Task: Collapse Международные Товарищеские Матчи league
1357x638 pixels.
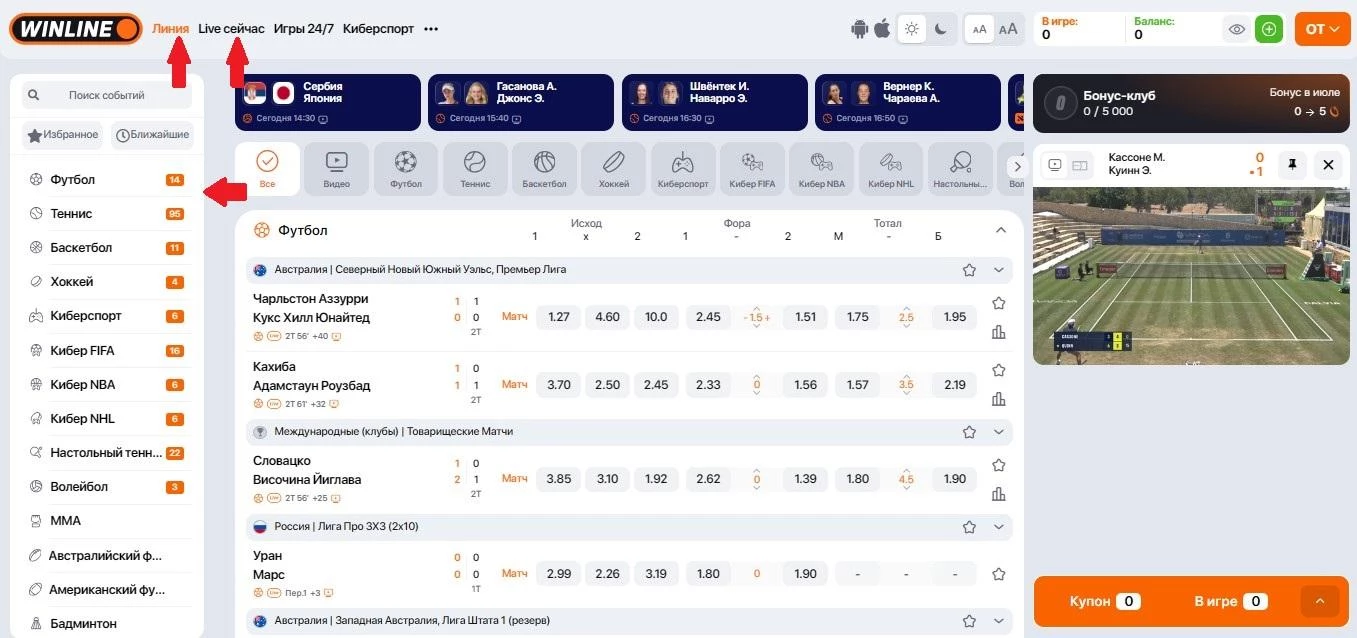Action: pyautogui.click(x=998, y=432)
